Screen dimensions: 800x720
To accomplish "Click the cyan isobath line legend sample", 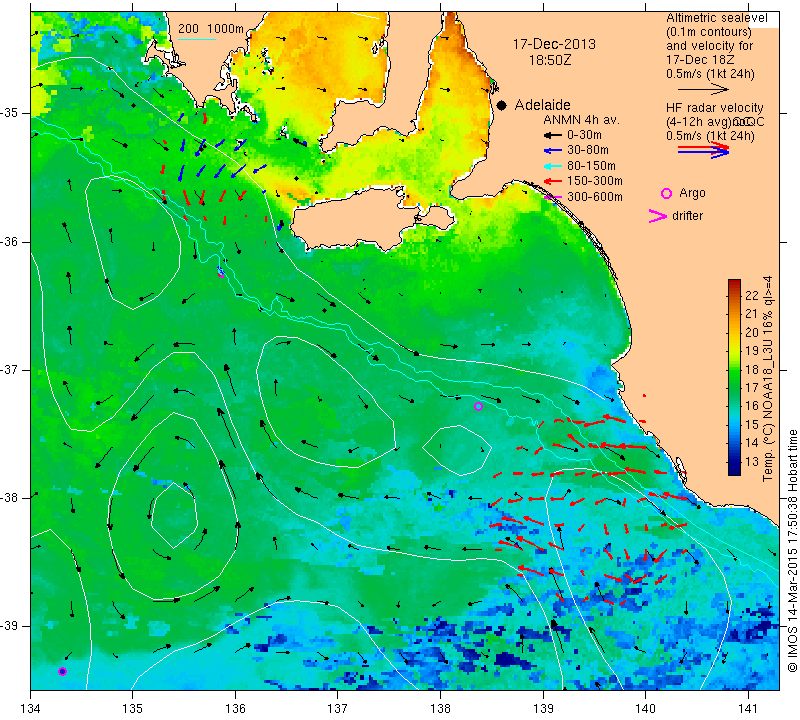I will pyautogui.click(x=197, y=39).
